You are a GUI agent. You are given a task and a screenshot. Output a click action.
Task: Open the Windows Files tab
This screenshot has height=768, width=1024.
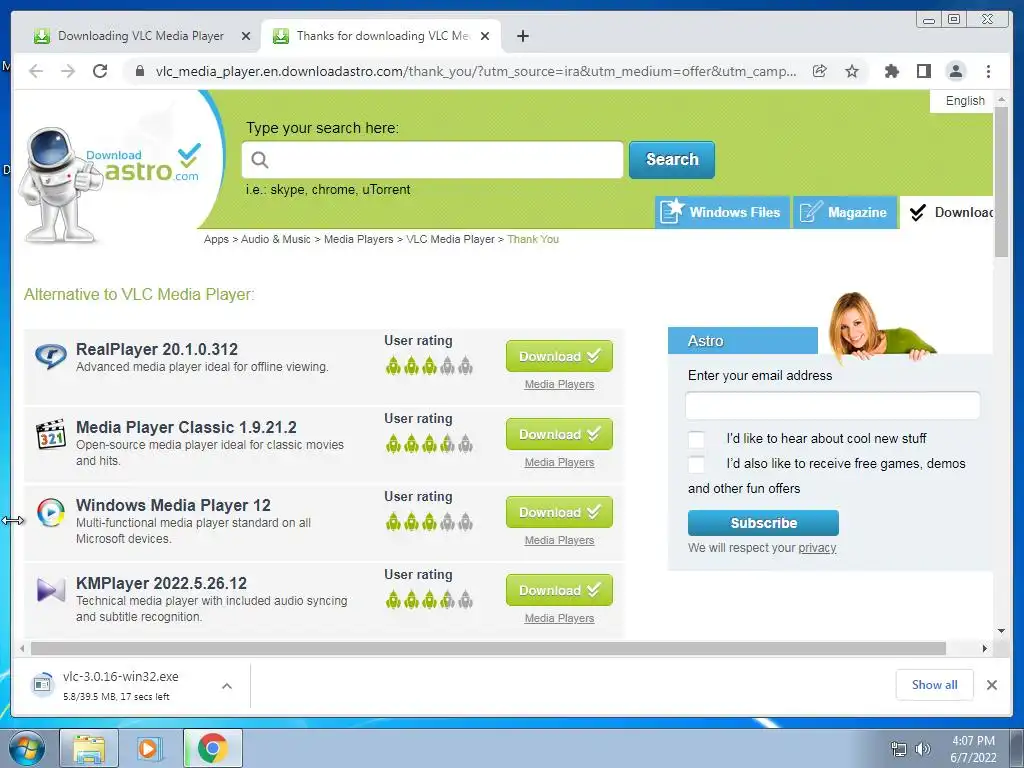722,212
